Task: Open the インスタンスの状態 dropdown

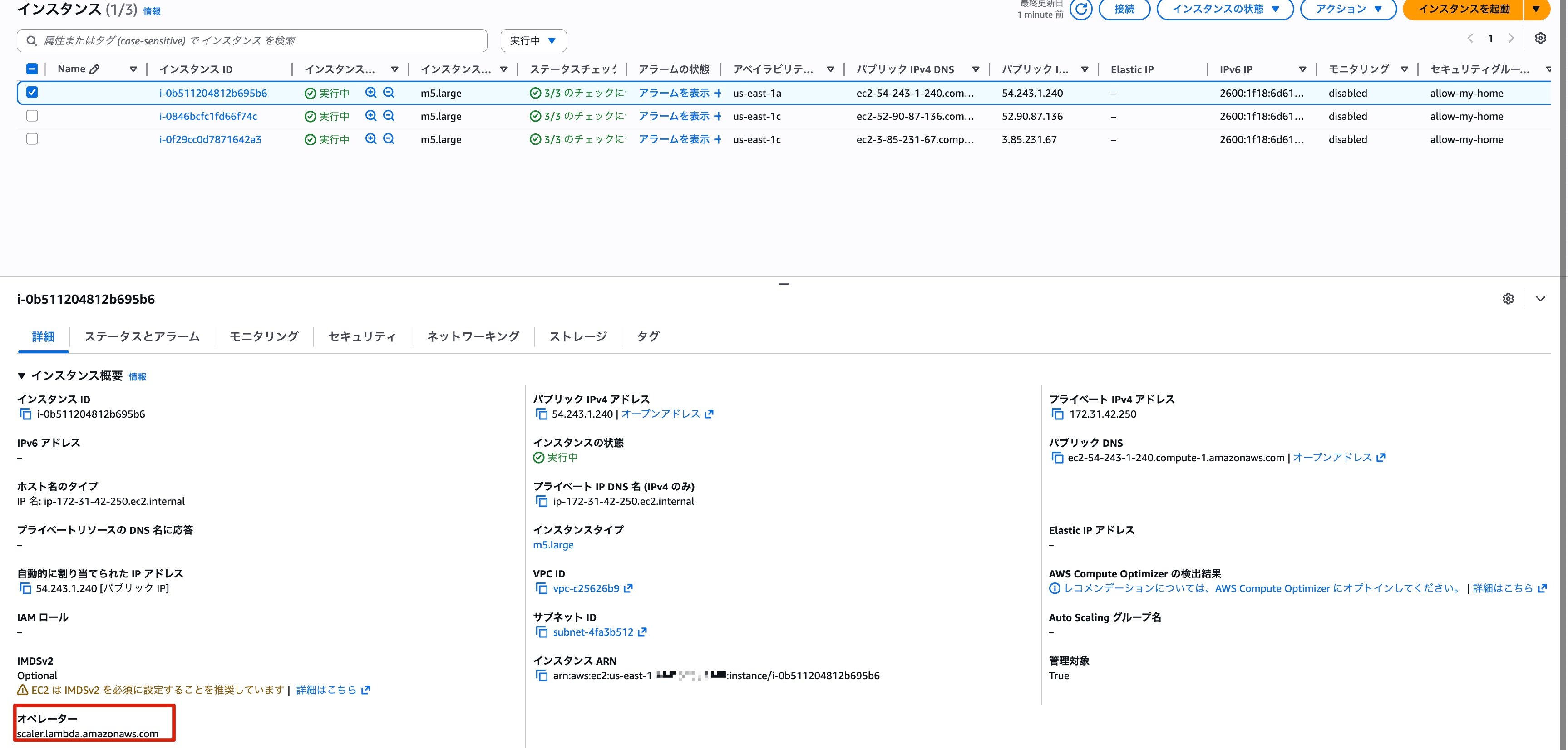Action: pyautogui.click(x=1224, y=9)
